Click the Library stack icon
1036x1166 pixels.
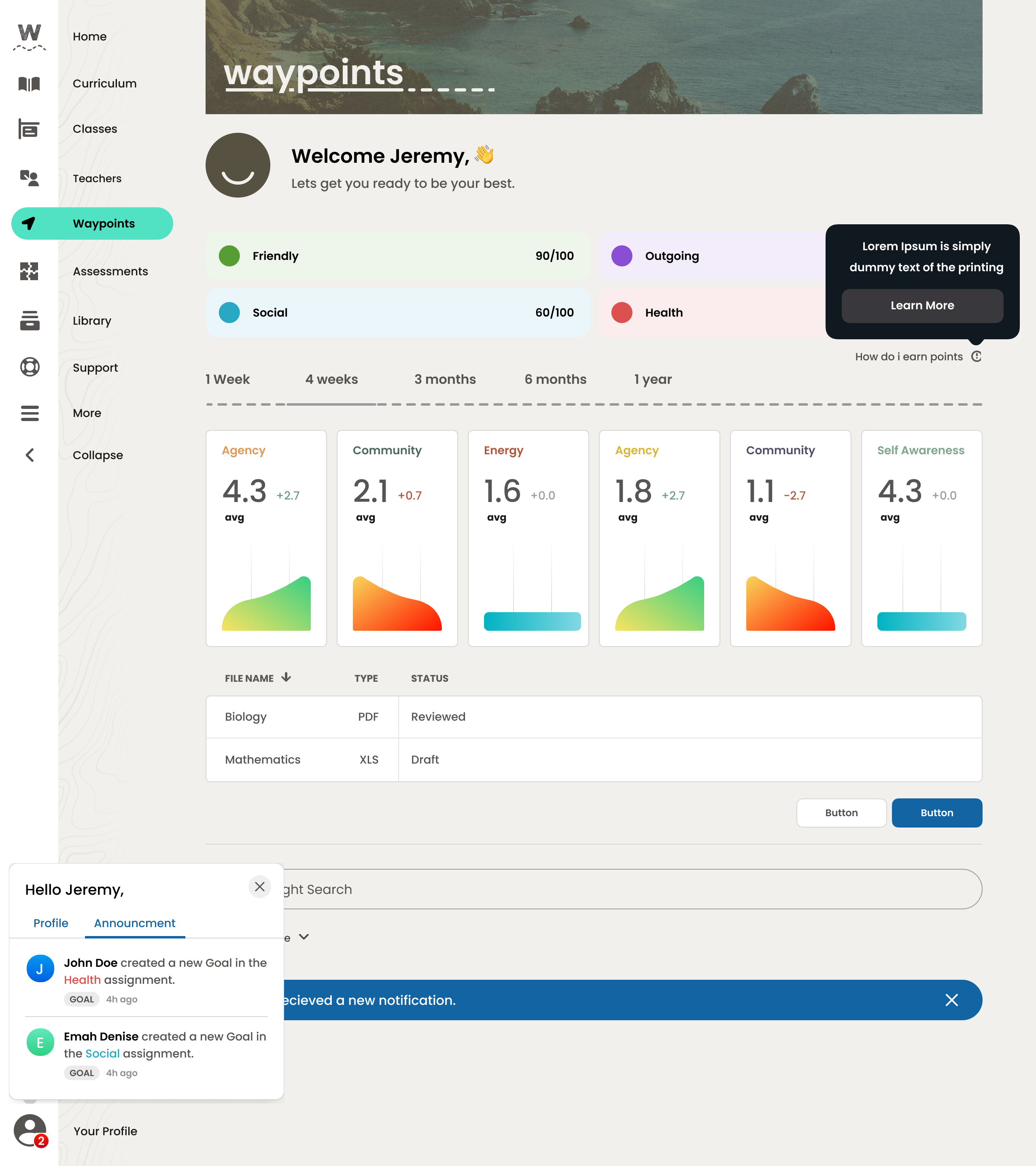30,321
